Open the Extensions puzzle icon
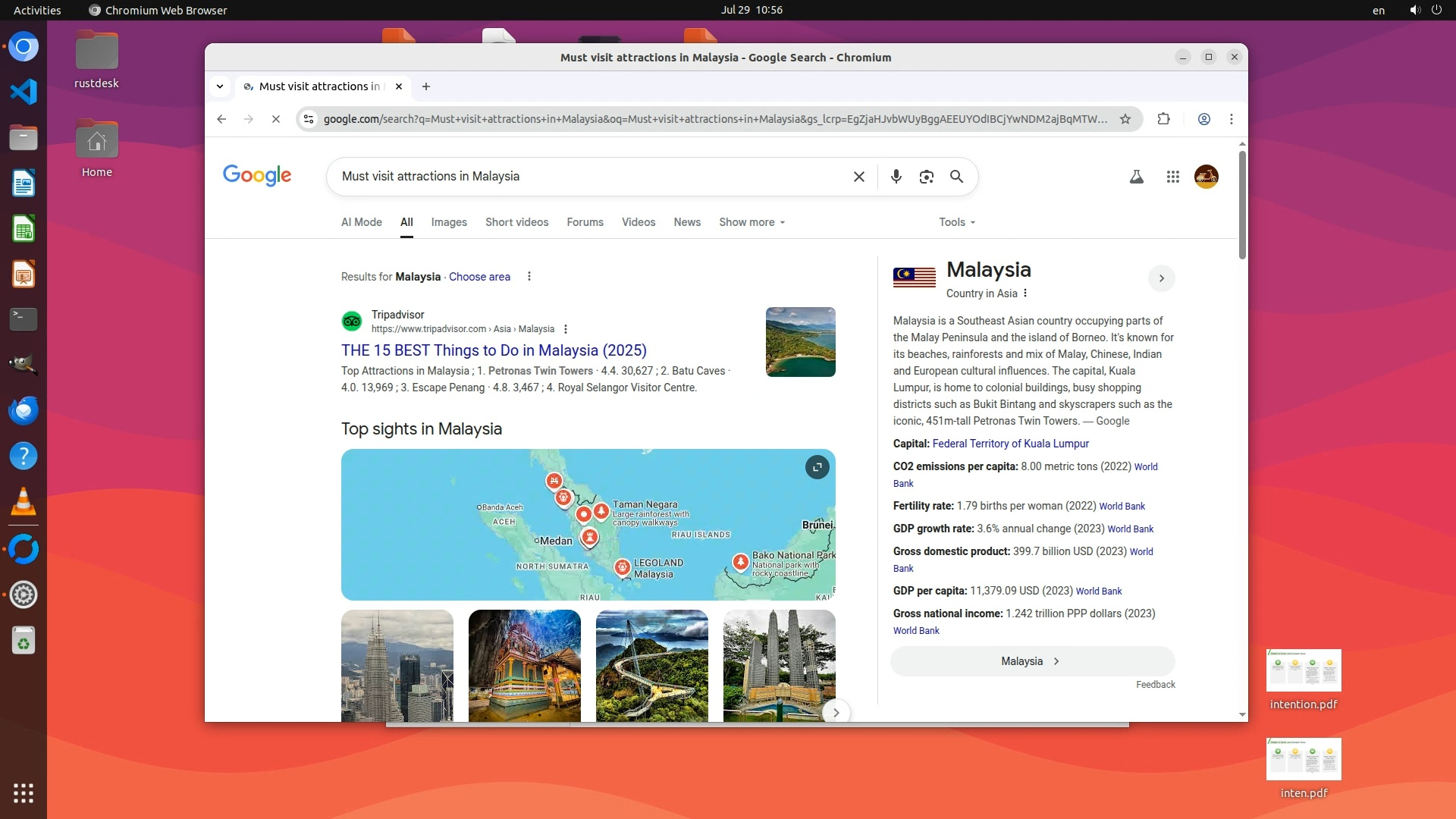This screenshot has width=1456, height=819. pyautogui.click(x=1163, y=119)
